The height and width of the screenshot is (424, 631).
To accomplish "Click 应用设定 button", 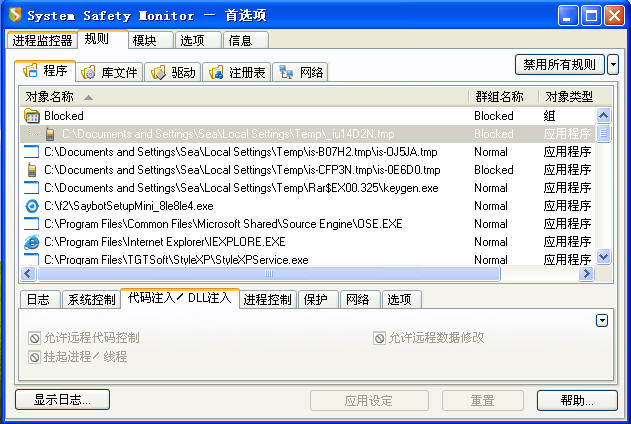I will pyautogui.click(x=369, y=400).
